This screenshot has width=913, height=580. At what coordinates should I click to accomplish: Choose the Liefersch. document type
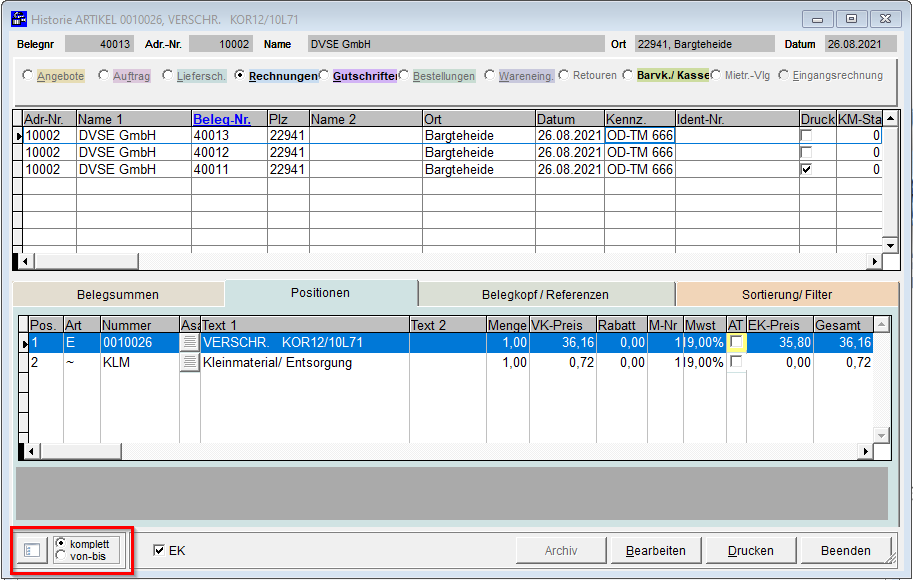click(x=167, y=75)
